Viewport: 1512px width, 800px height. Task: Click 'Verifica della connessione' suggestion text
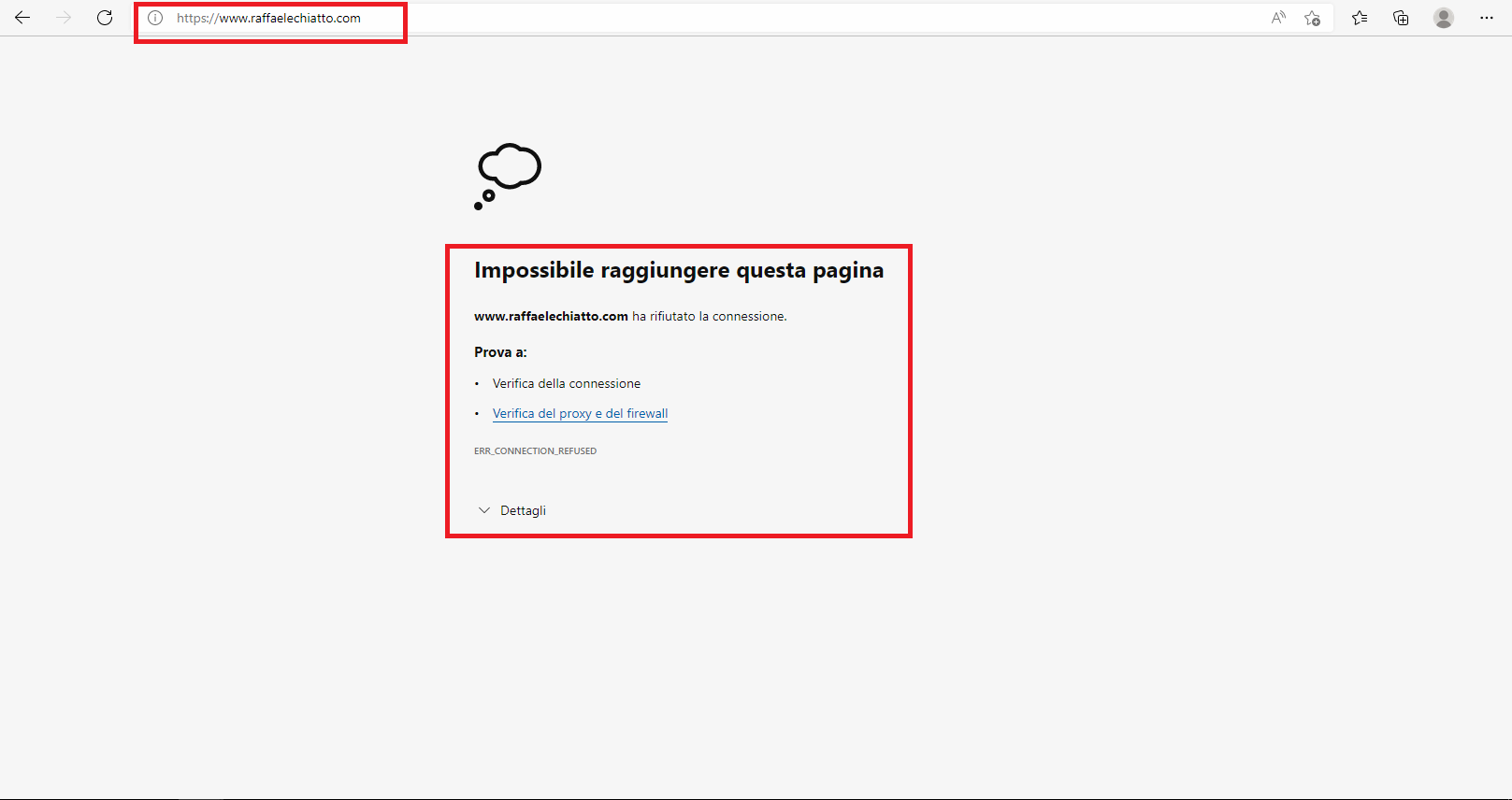pos(567,383)
